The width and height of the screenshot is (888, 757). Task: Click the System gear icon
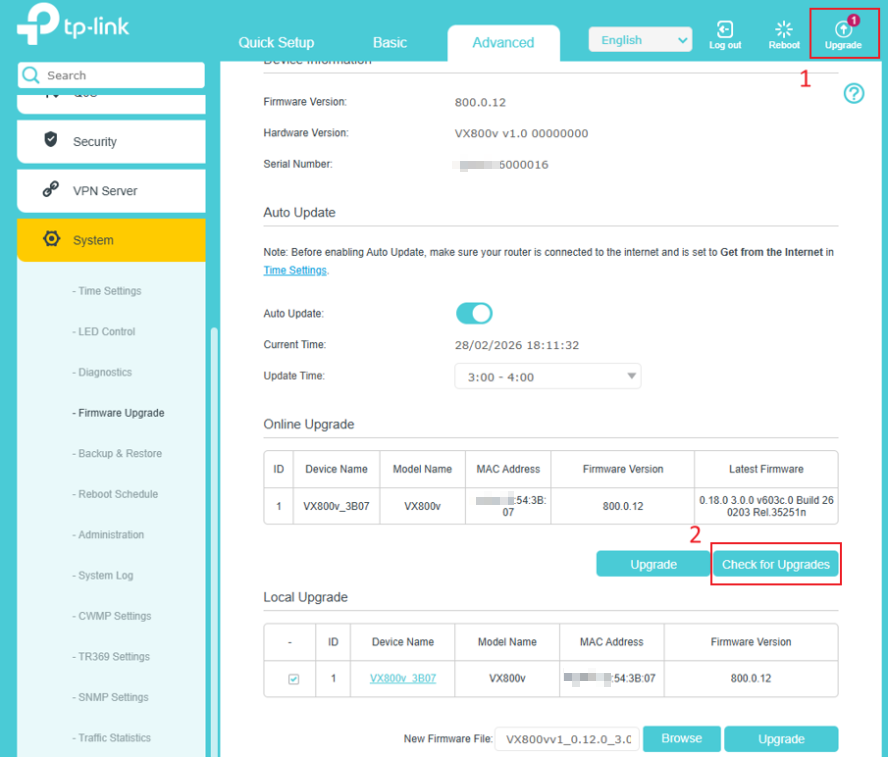click(x=51, y=239)
